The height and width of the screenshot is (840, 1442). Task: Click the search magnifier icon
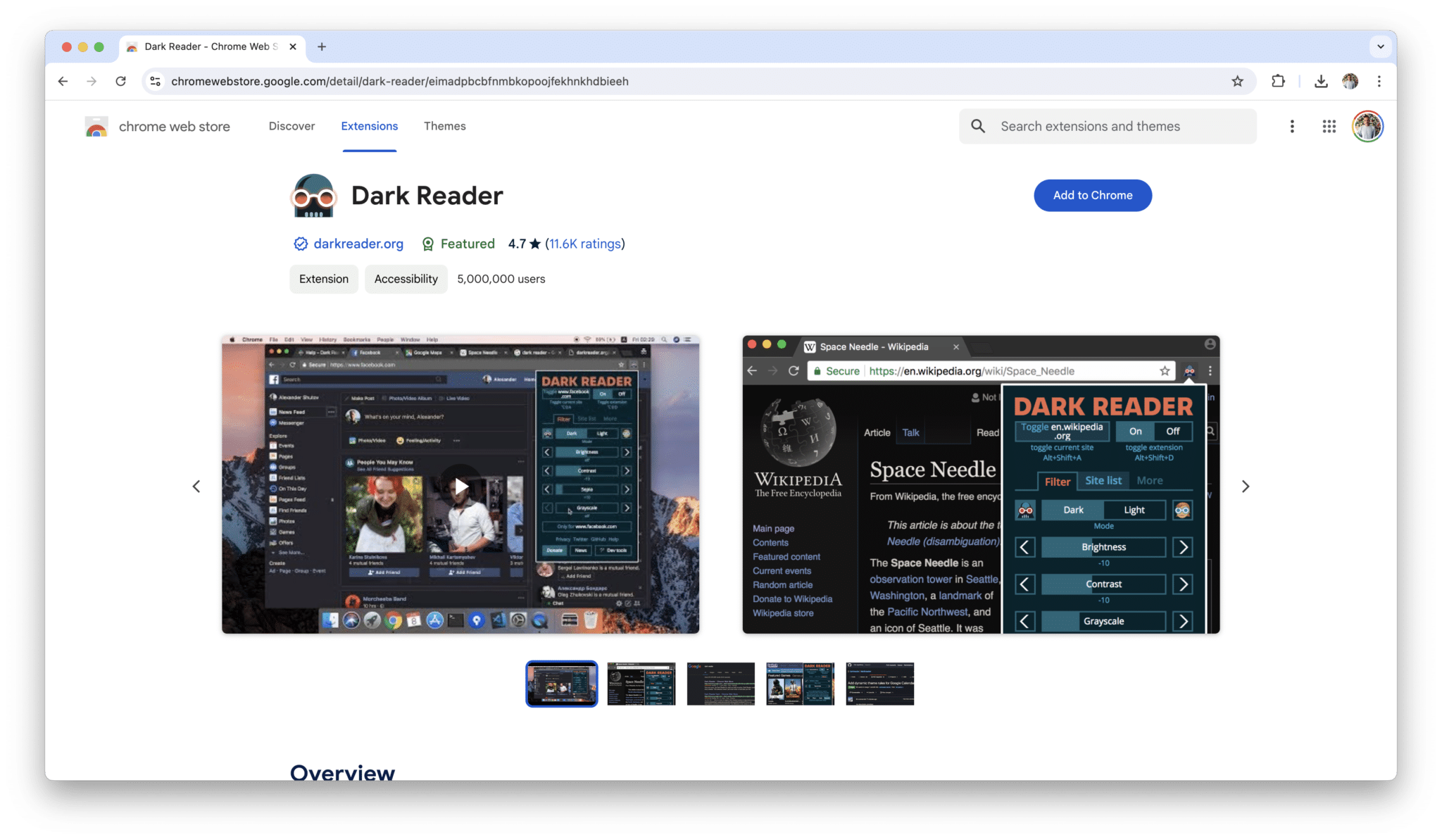pyautogui.click(x=978, y=126)
